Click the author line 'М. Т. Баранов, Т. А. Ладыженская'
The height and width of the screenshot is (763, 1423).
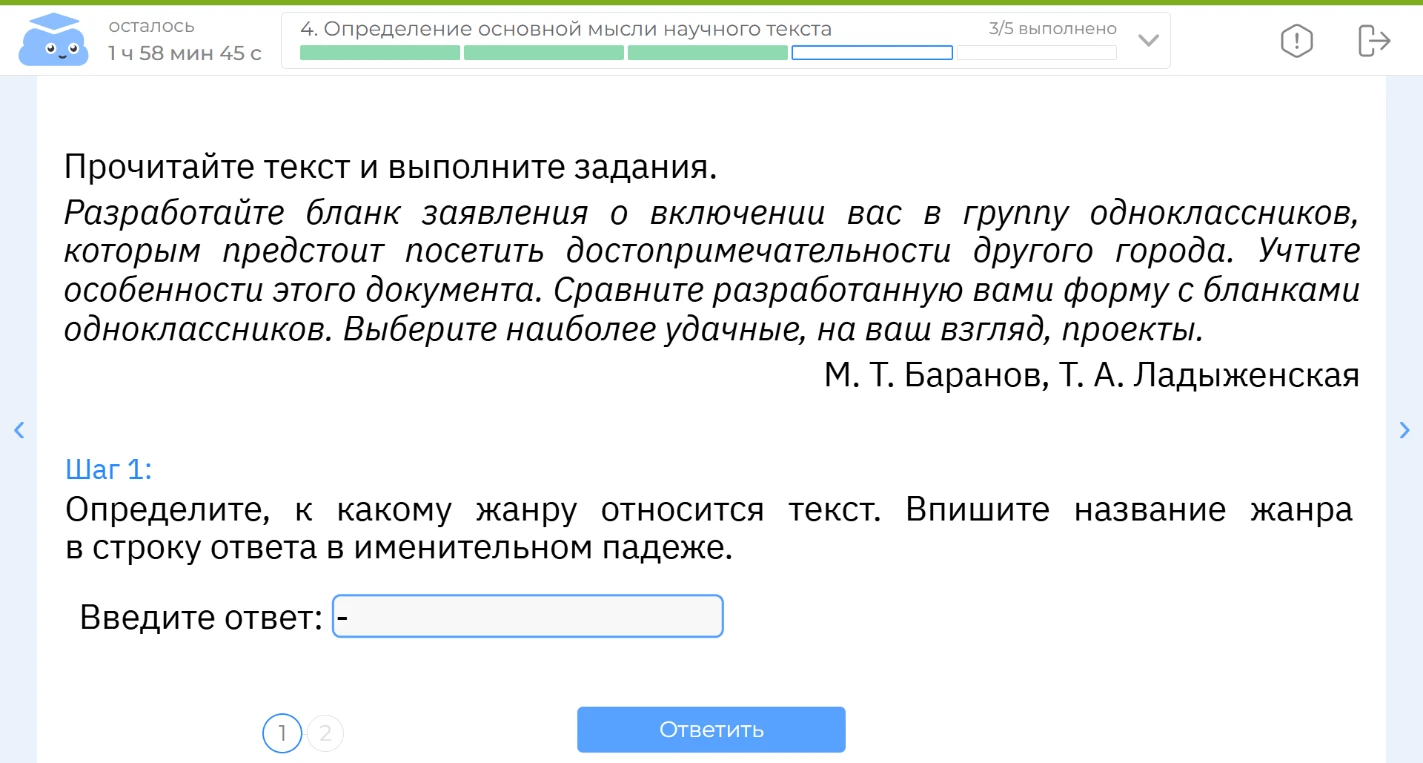coord(1092,375)
